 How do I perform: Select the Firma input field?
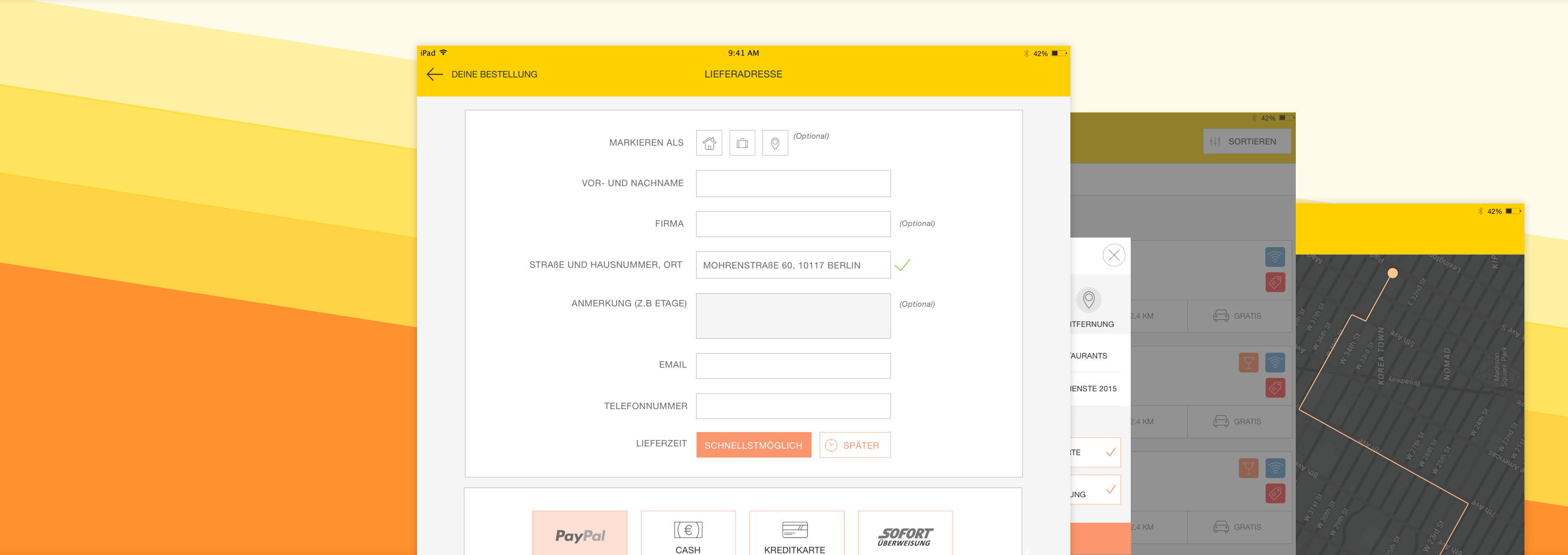[x=793, y=224]
